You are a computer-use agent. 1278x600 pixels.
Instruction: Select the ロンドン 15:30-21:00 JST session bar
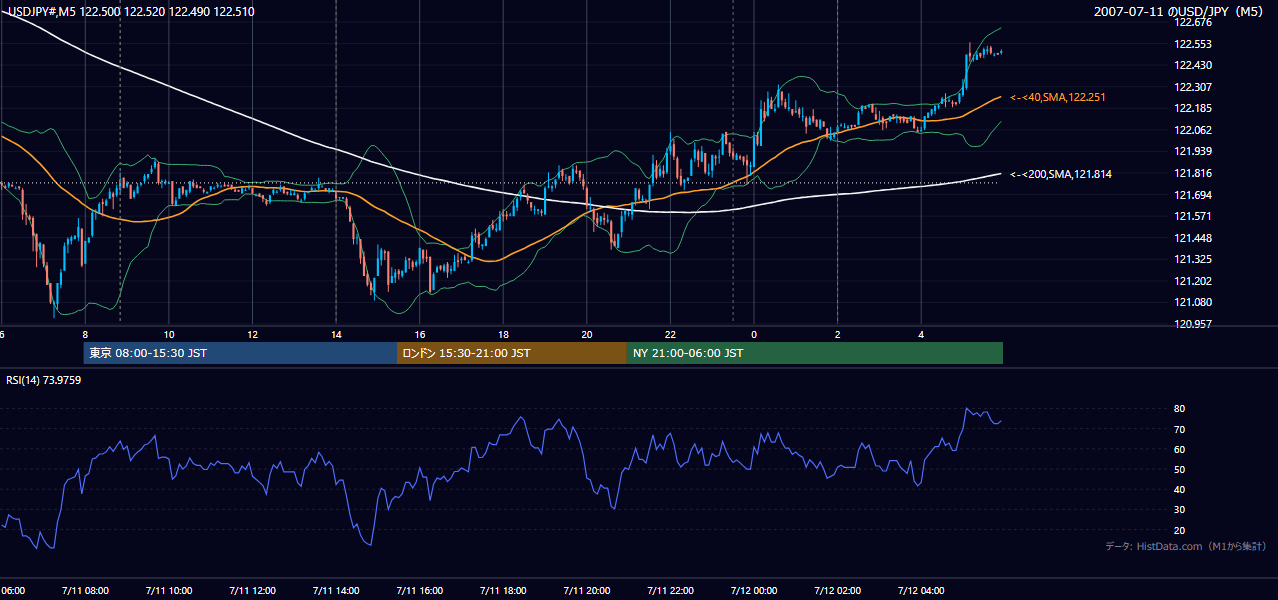pyautogui.click(x=512, y=353)
